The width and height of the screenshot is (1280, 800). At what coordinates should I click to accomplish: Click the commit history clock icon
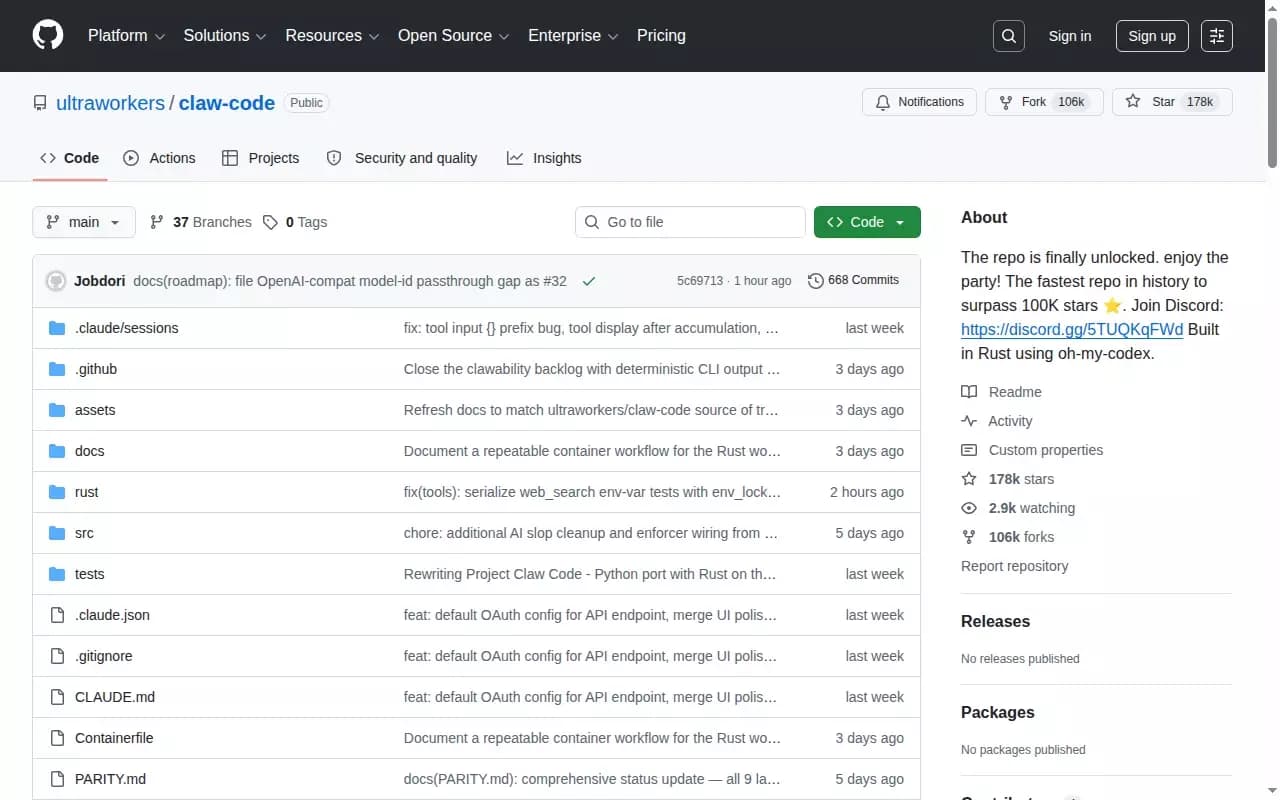(815, 281)
